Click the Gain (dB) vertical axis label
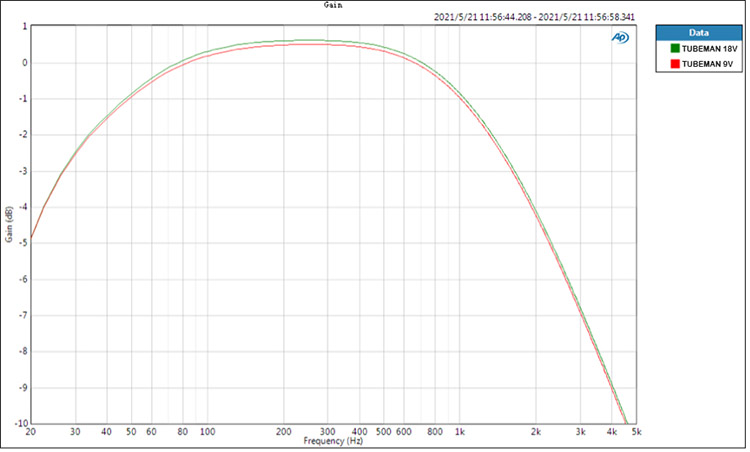This screenshot has height=452, width=750. coord(9,225)
